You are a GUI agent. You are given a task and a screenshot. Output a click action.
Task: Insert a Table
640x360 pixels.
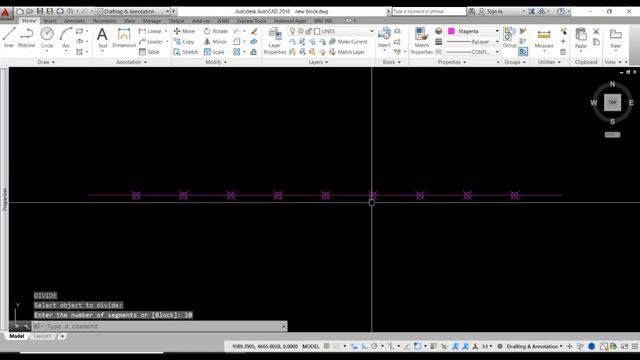point(149,52)
